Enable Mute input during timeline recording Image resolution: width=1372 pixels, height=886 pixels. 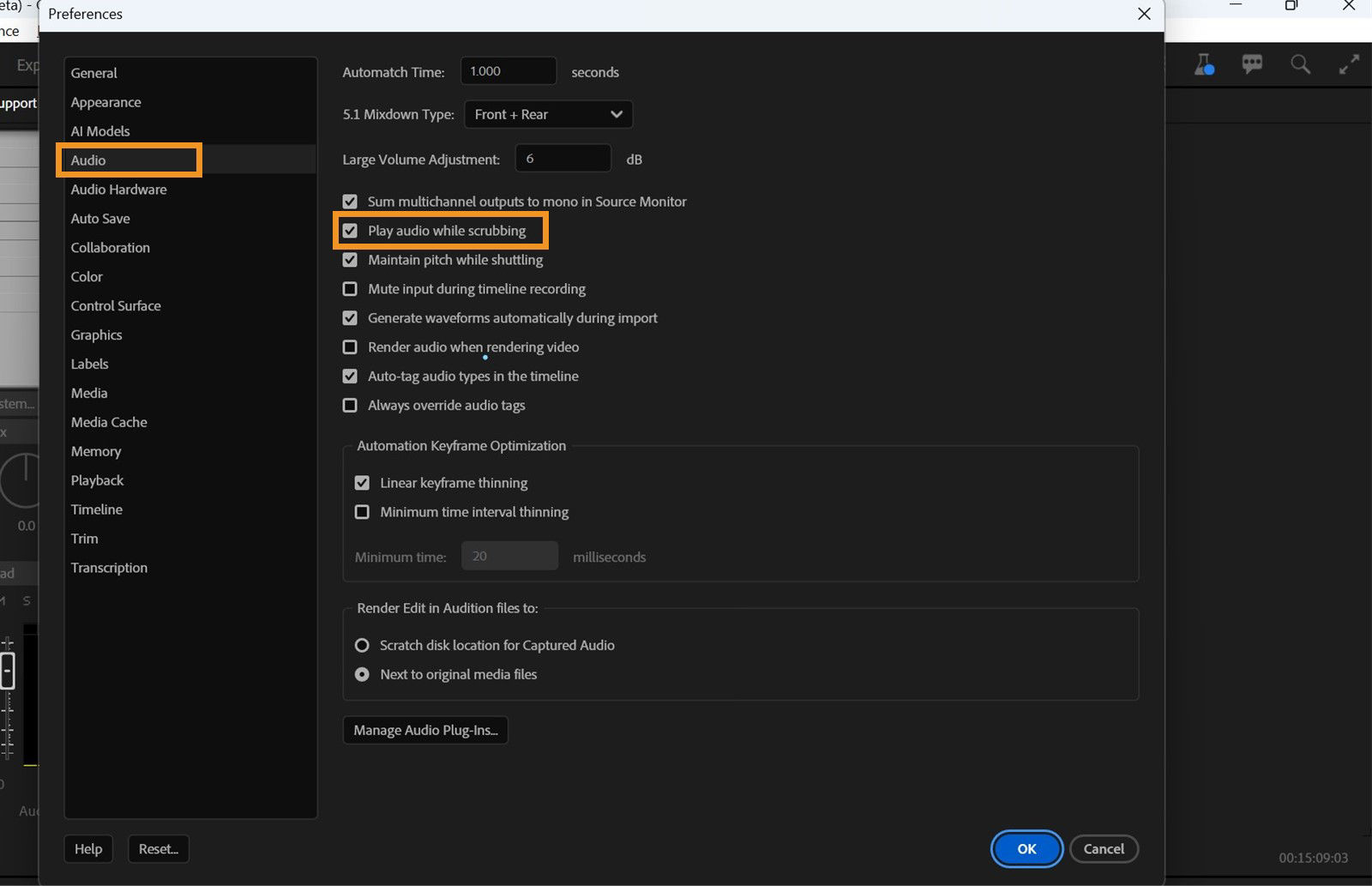pos(350,289)
